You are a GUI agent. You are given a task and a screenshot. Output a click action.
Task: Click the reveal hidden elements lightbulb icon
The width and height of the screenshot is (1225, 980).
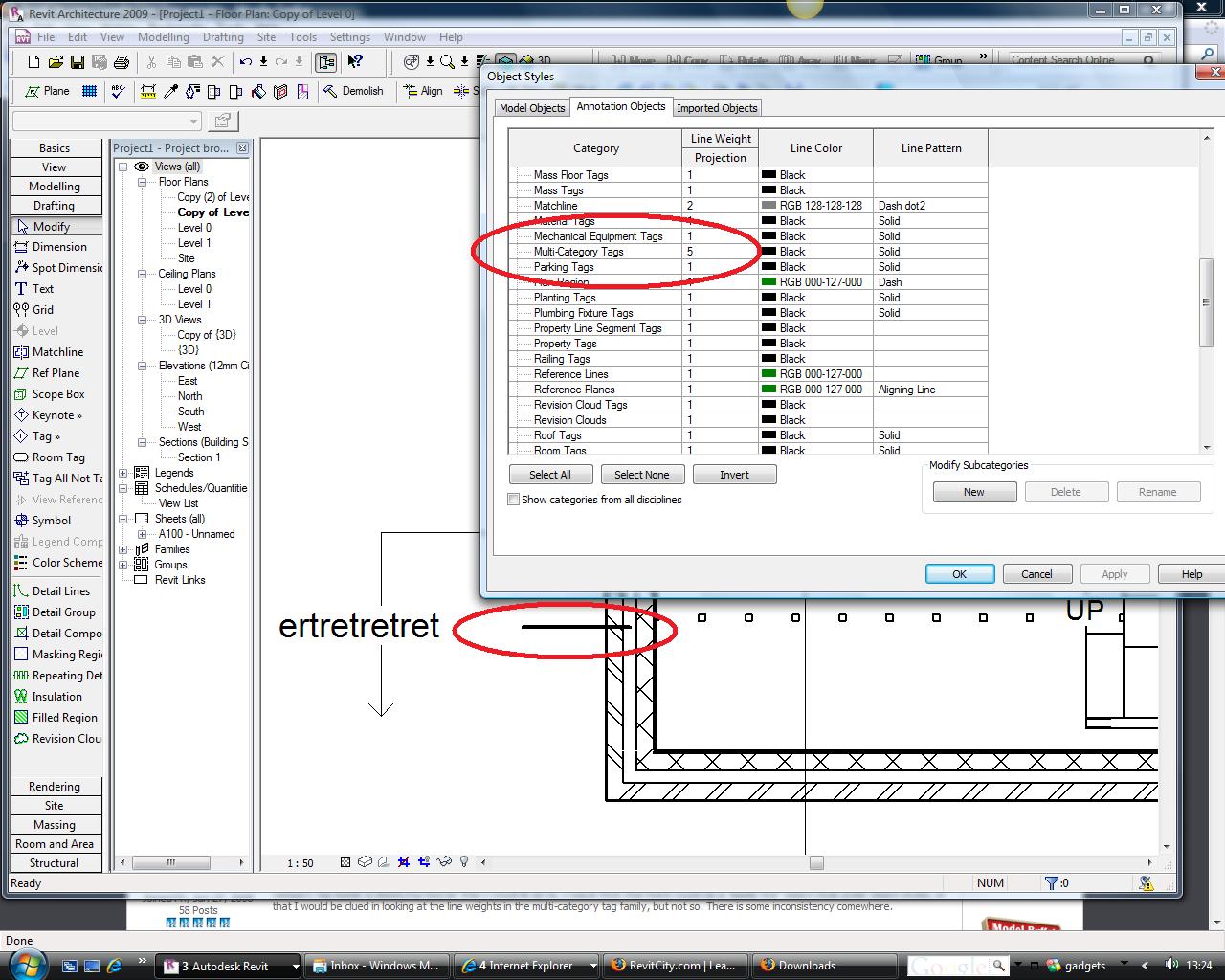464,862
